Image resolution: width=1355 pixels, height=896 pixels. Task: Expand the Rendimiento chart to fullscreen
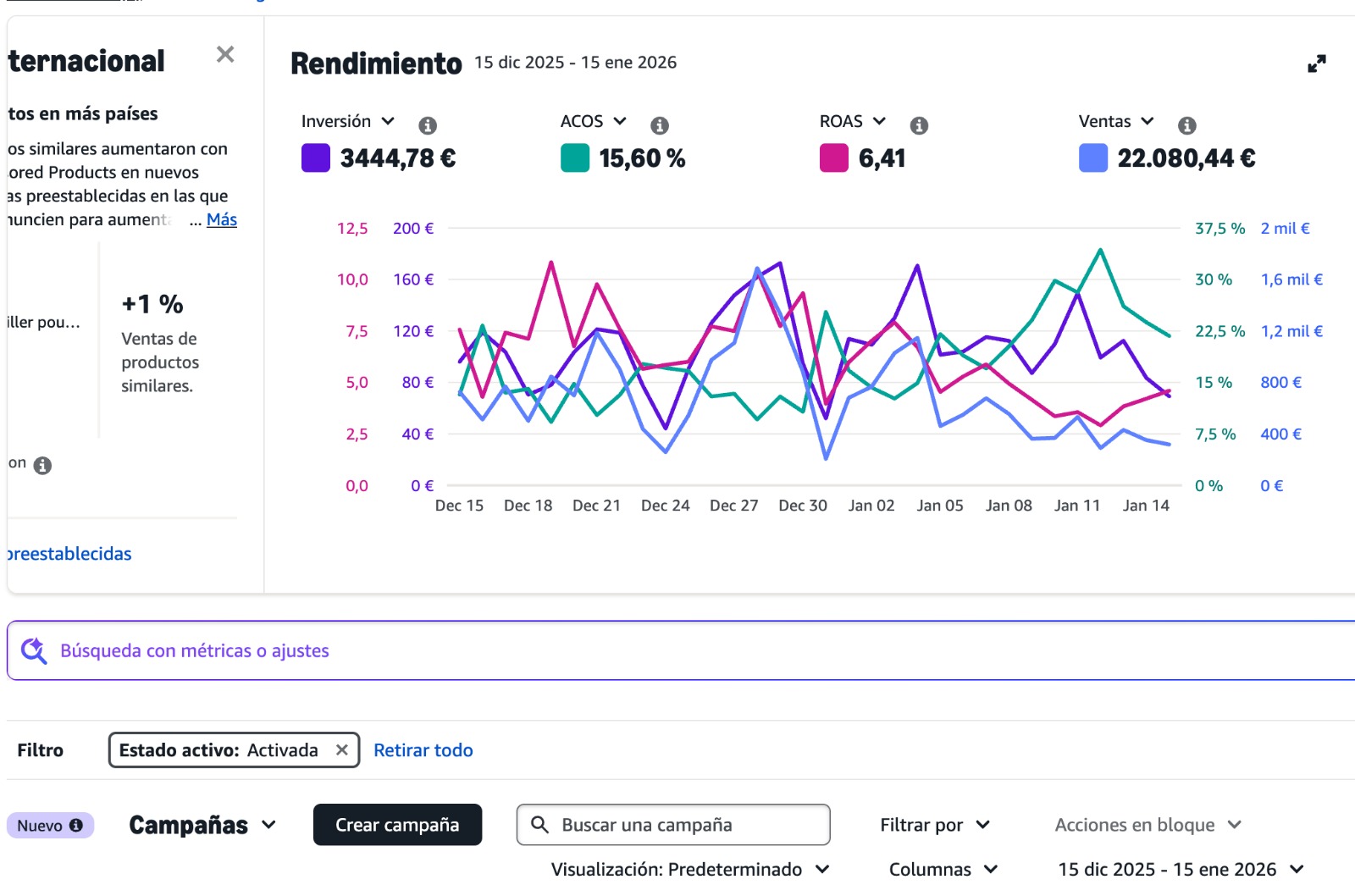(x=1316, y=64)
